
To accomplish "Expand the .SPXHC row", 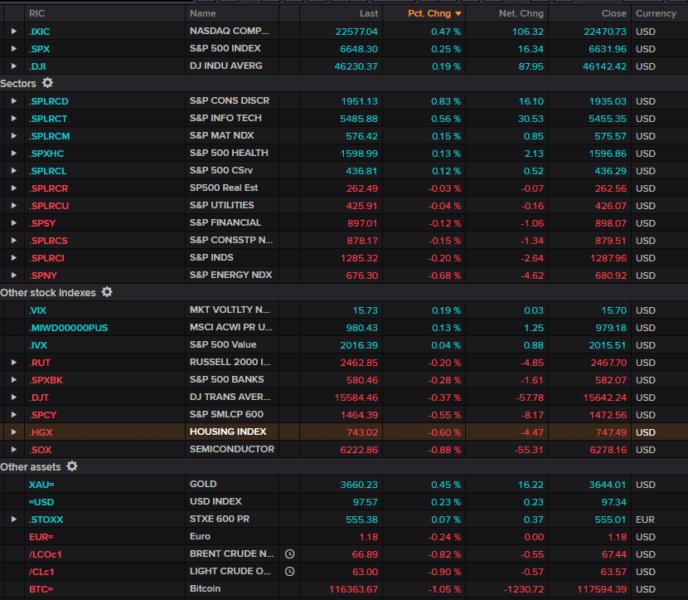I will coord(14,153).
